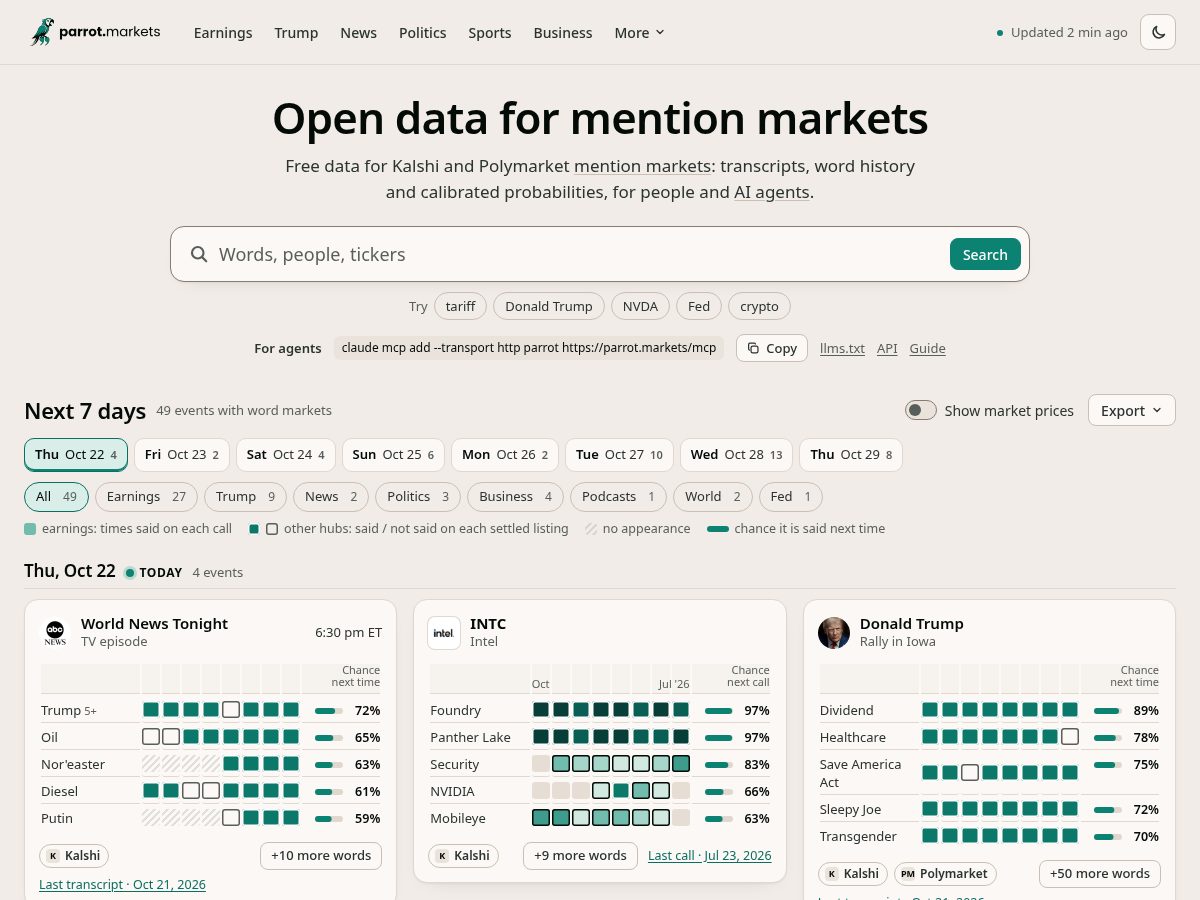Toggle Show market prices switch

[921, 410]
